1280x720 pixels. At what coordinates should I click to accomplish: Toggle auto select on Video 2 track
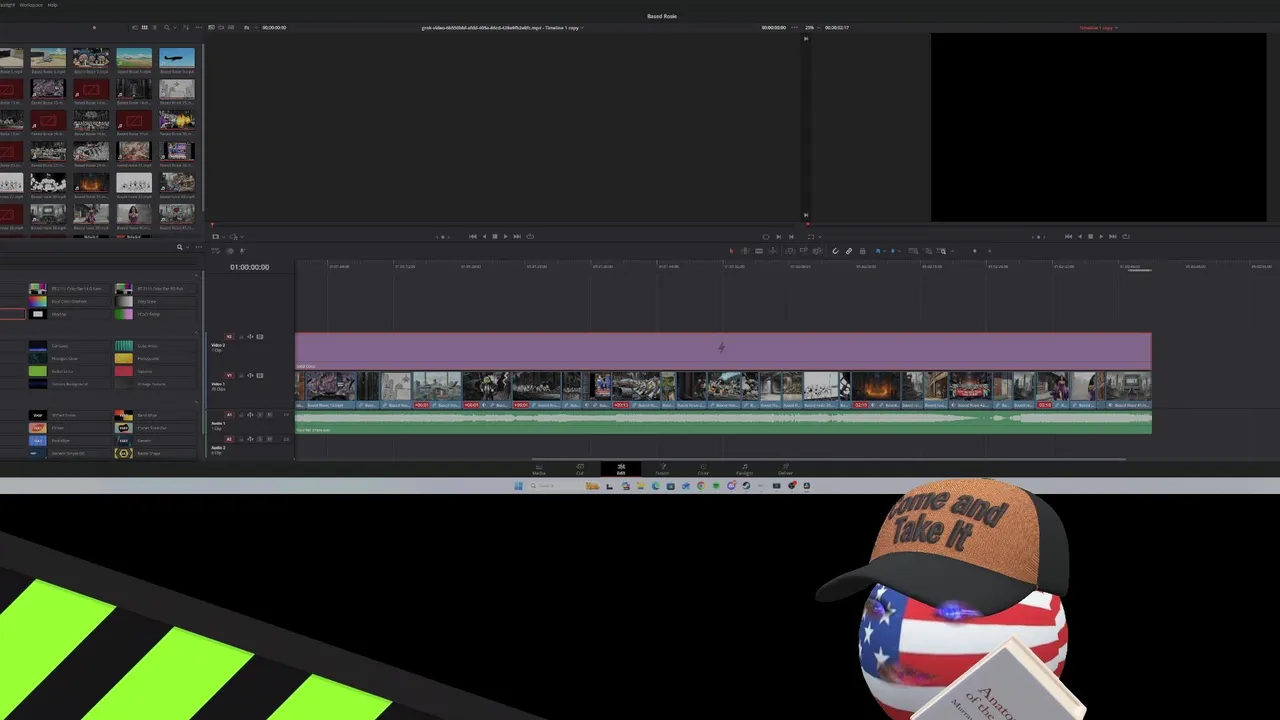[x=250, y=337]
